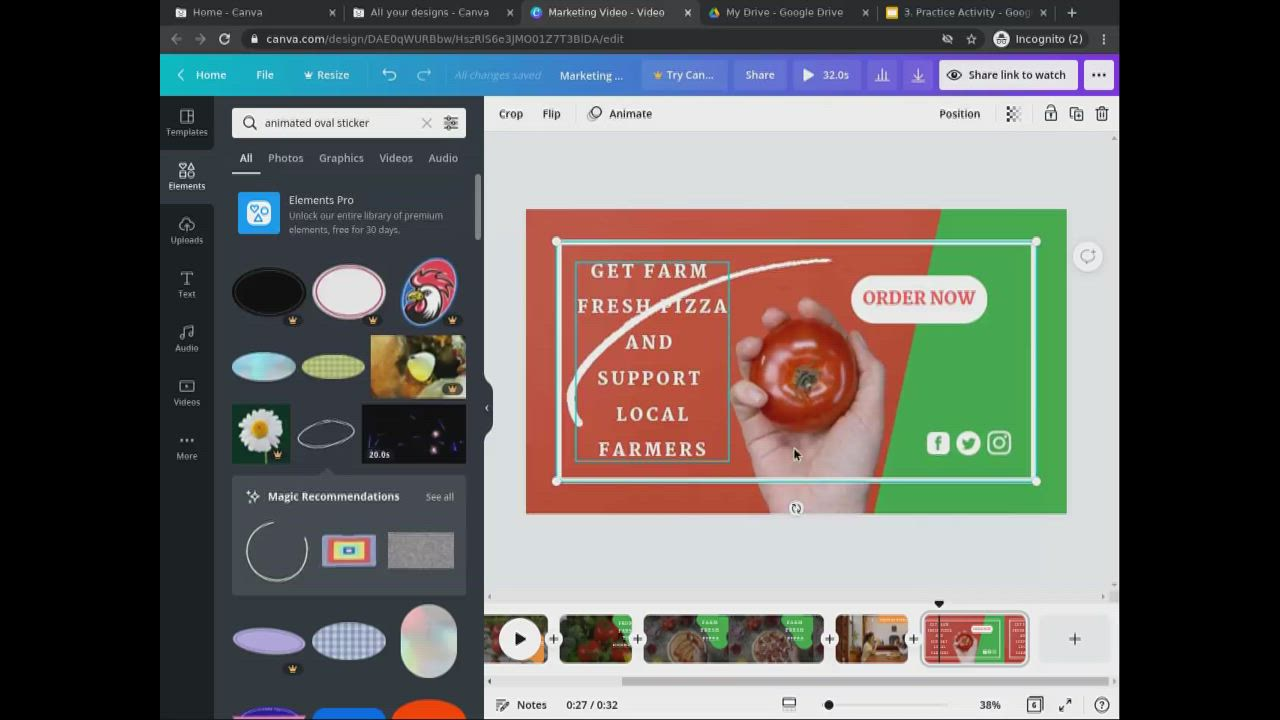Download the video design
Viewport: 1280px width, 720px height.
[x=917, y=74]
